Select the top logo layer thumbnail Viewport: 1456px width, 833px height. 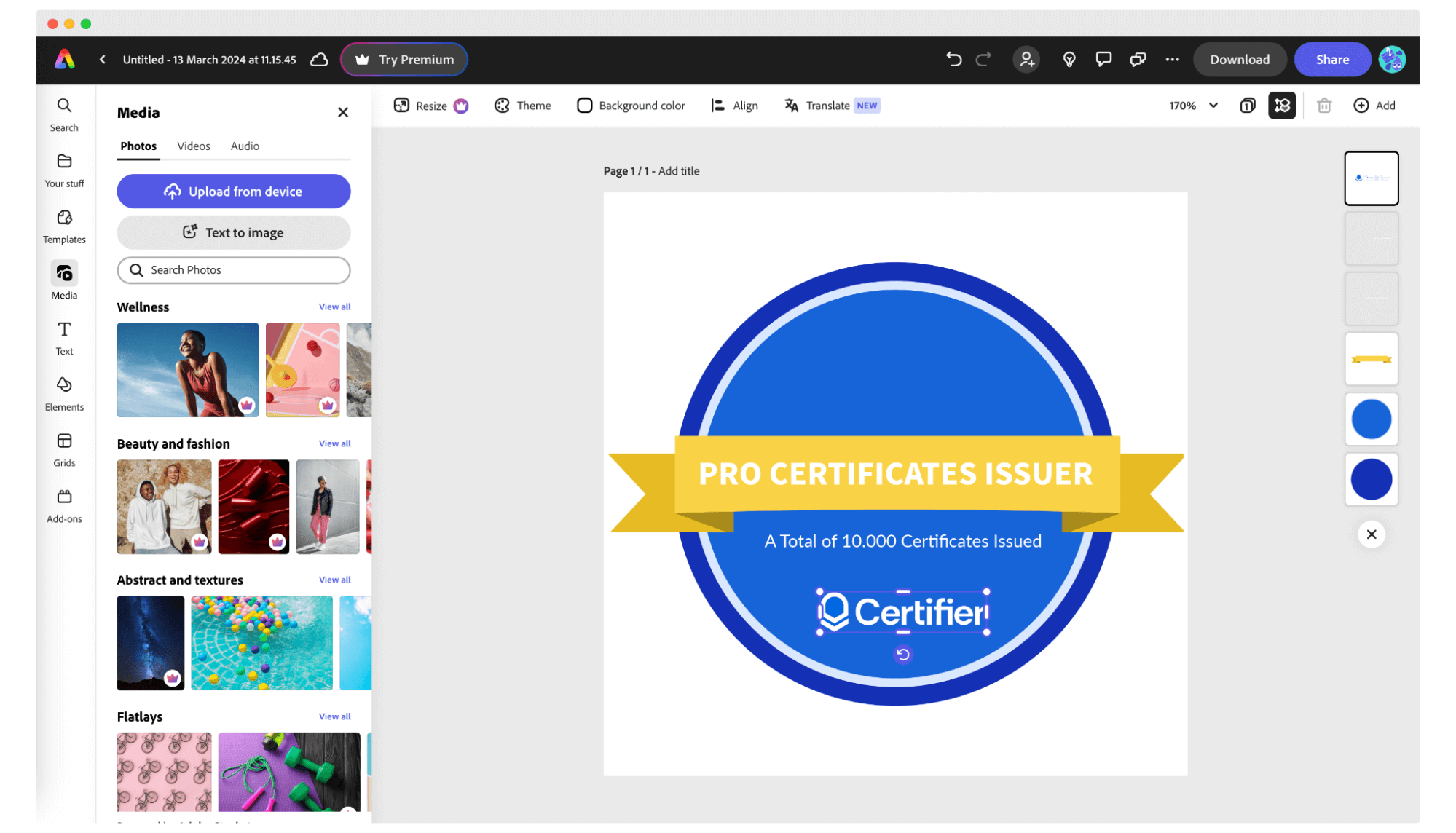(x=1371, y=178)
